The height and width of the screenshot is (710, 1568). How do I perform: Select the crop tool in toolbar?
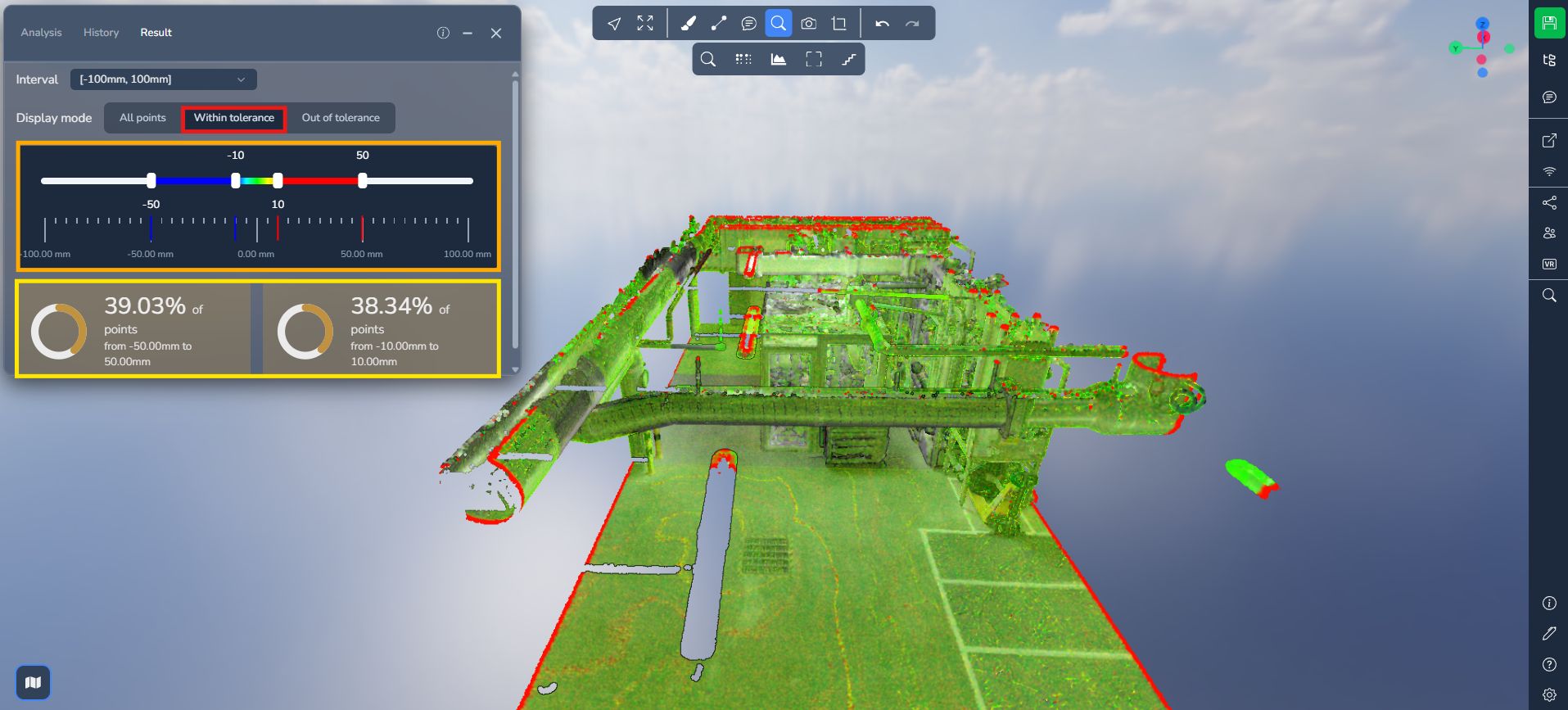coord(838,24)
